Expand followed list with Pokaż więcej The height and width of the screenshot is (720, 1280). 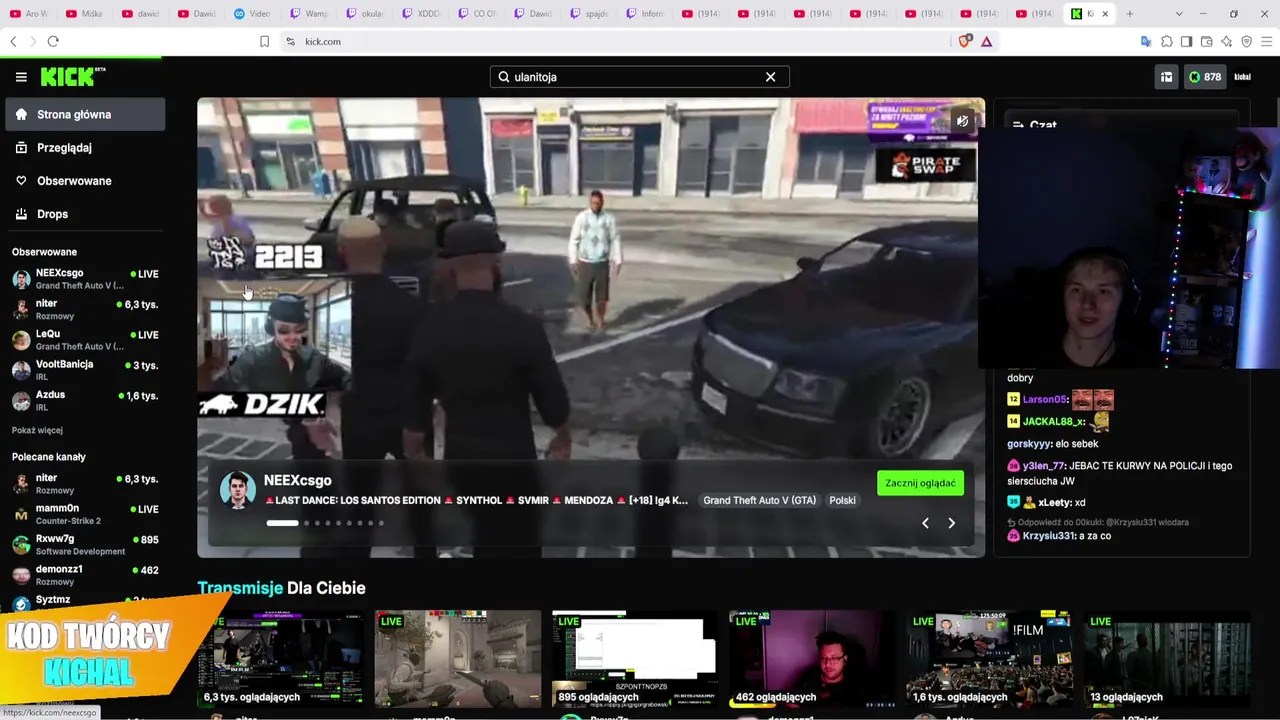[37, 430]
